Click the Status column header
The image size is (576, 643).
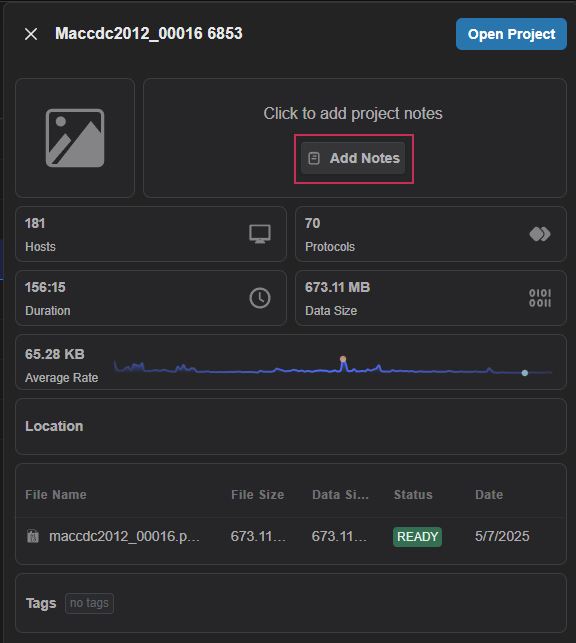point(413,495)
